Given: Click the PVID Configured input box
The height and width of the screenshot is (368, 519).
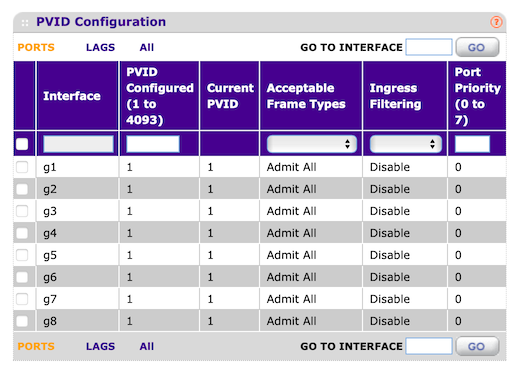Looking at the screenshot, I should (153, 144).
